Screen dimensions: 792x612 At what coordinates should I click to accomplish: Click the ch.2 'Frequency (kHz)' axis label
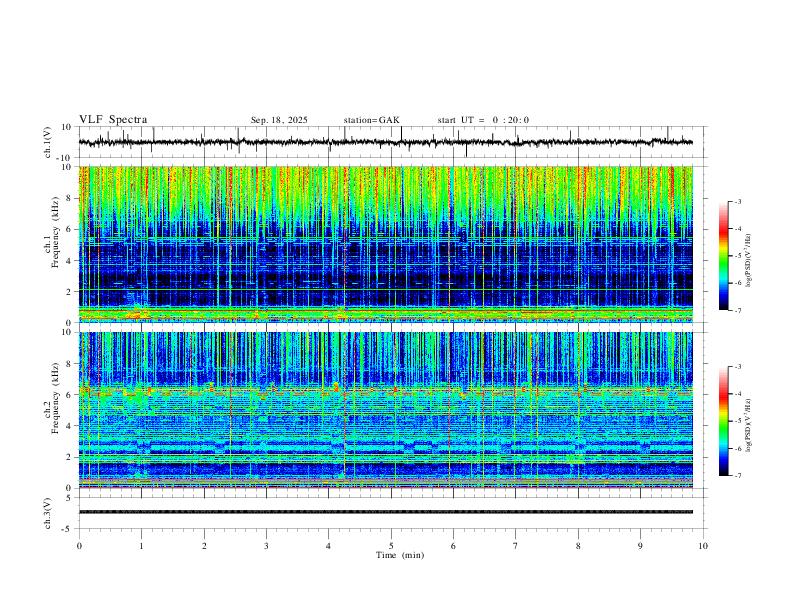point(55,398)
